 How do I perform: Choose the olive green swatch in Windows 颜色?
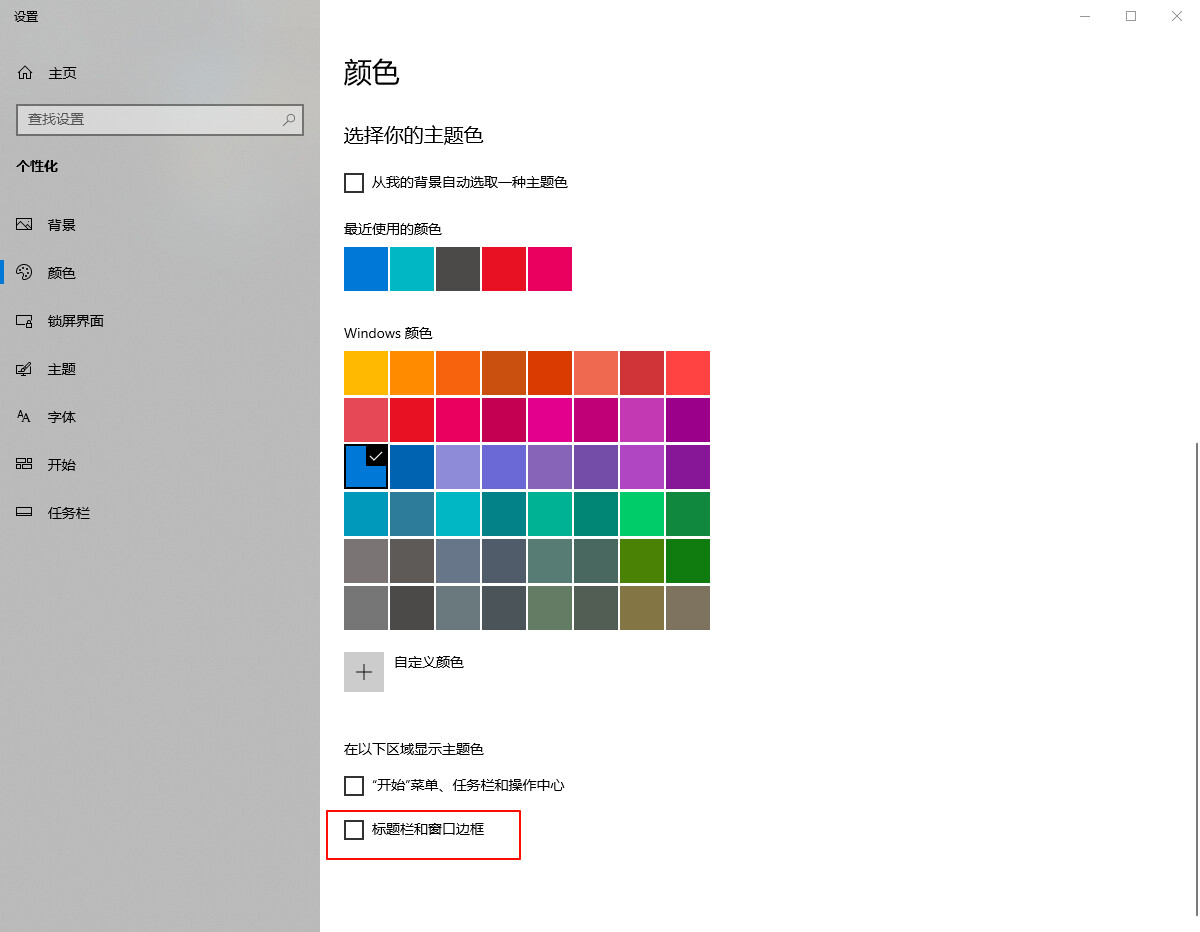[x=642, y=561]
